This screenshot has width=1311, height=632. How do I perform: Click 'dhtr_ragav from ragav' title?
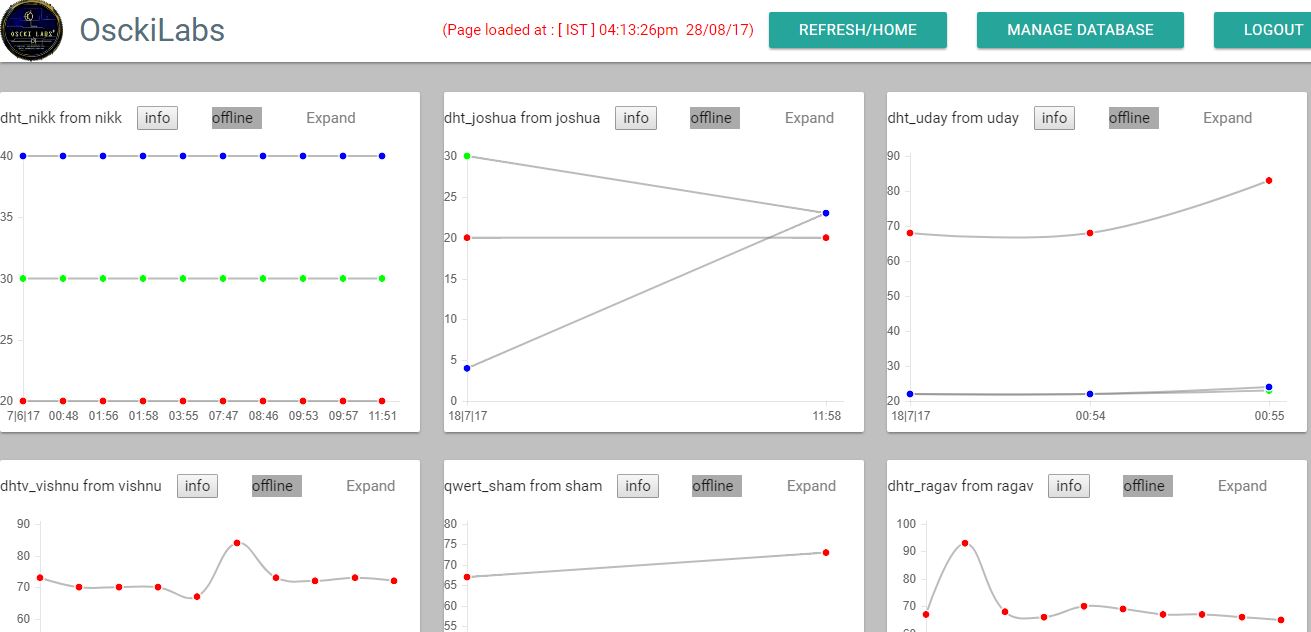(960, 486)
